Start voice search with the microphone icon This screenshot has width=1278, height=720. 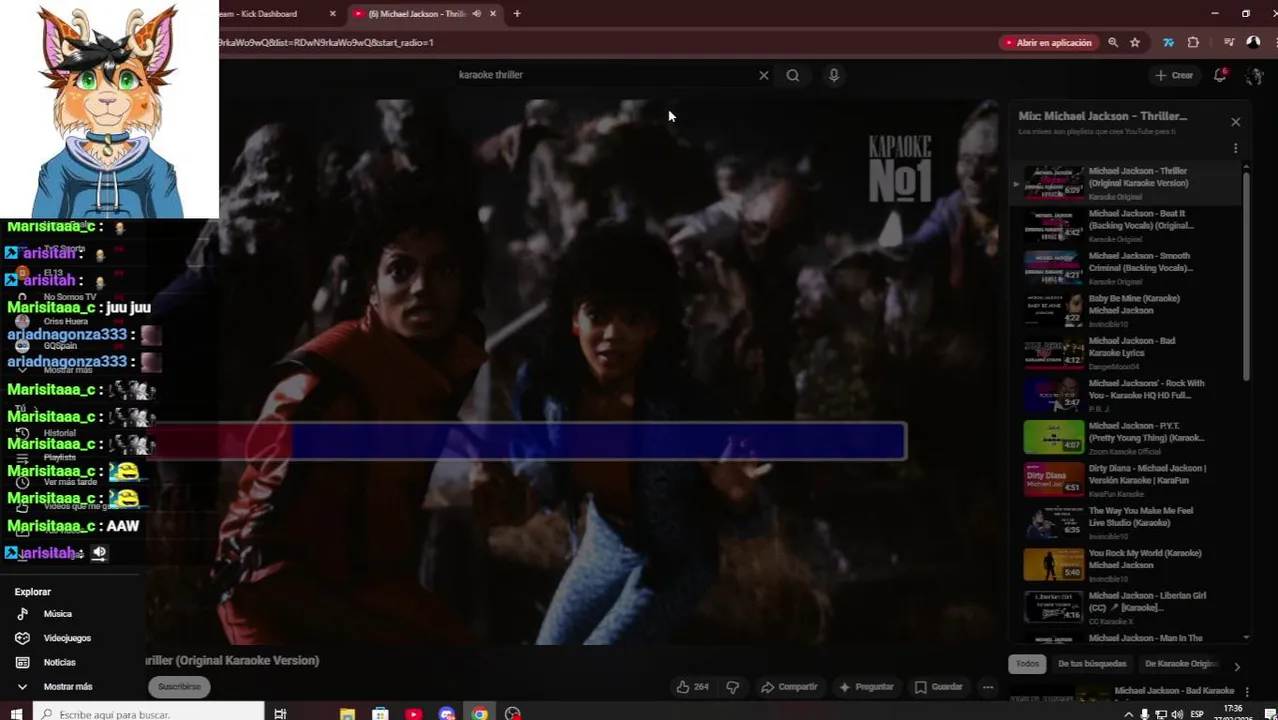(833, 75)
